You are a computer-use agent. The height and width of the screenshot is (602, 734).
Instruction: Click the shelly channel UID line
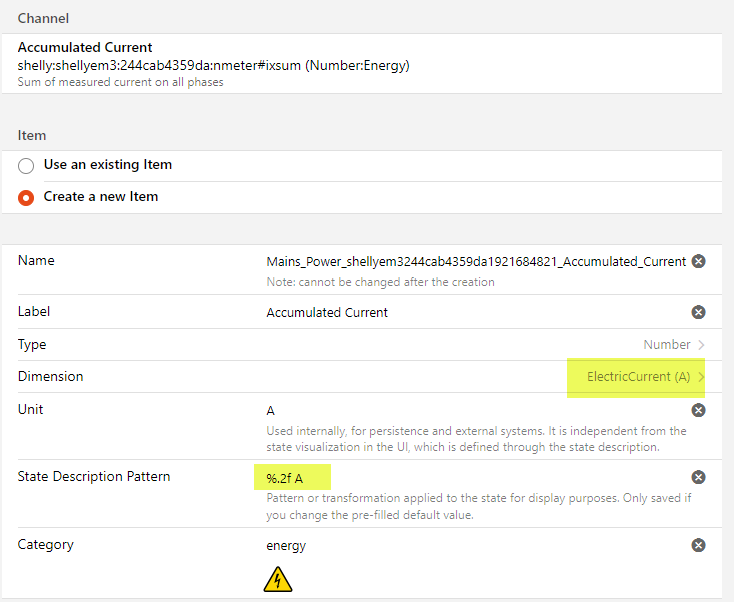[x=213, y=65]
